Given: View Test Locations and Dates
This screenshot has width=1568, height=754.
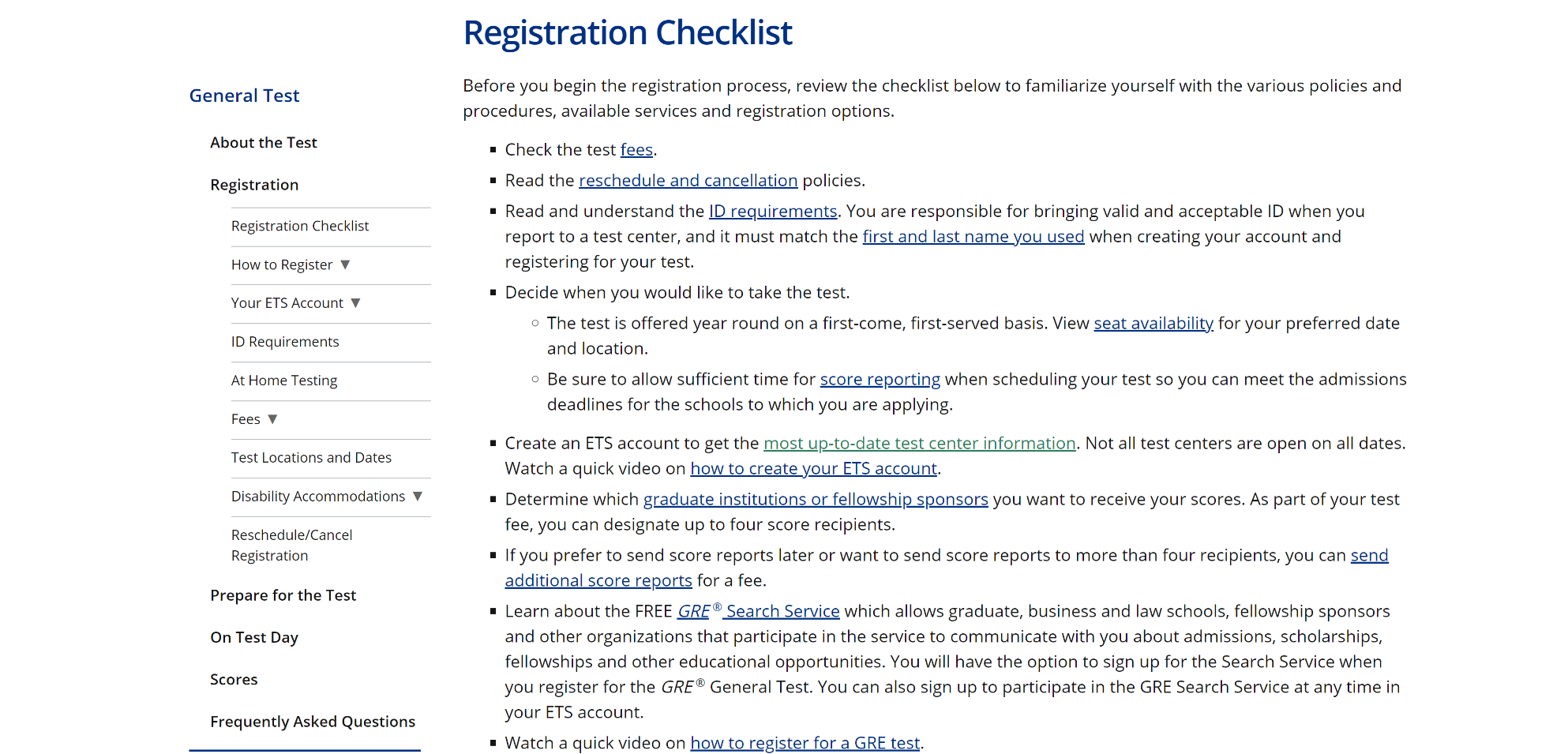Looking at the screenshot, I should coord(311,457).
